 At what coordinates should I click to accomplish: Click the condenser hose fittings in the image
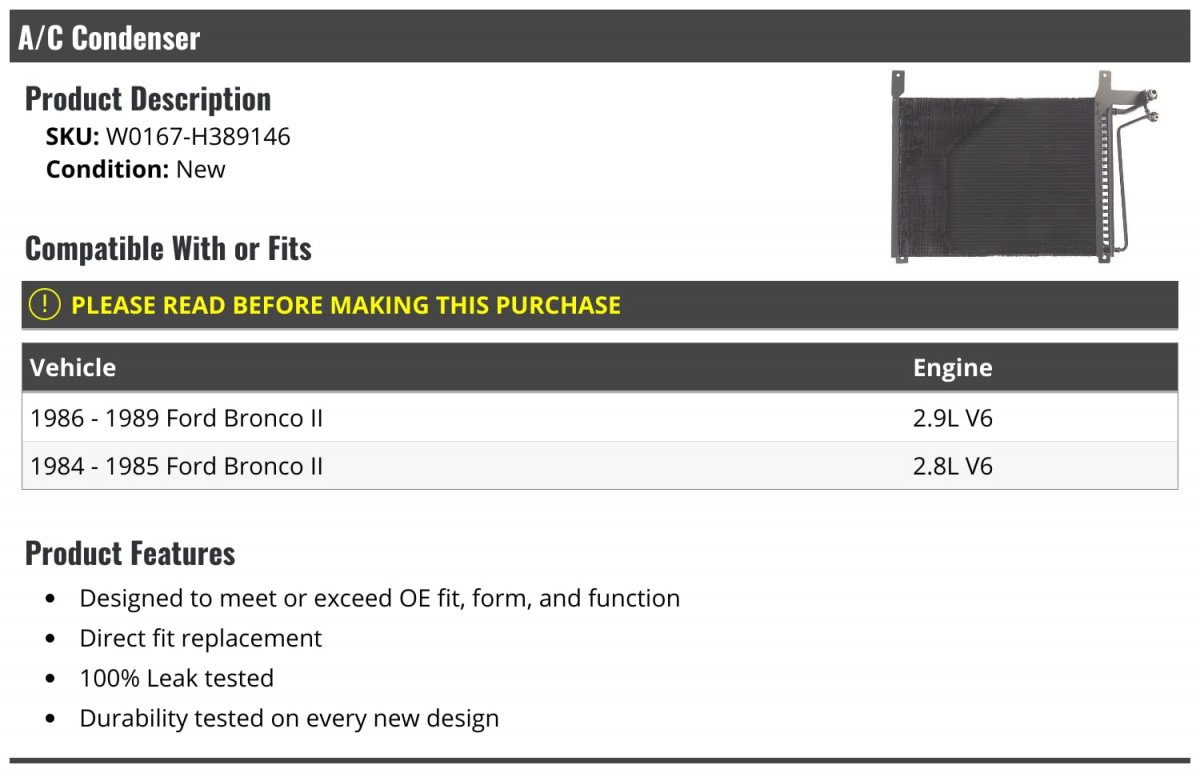pos(1151,105)
